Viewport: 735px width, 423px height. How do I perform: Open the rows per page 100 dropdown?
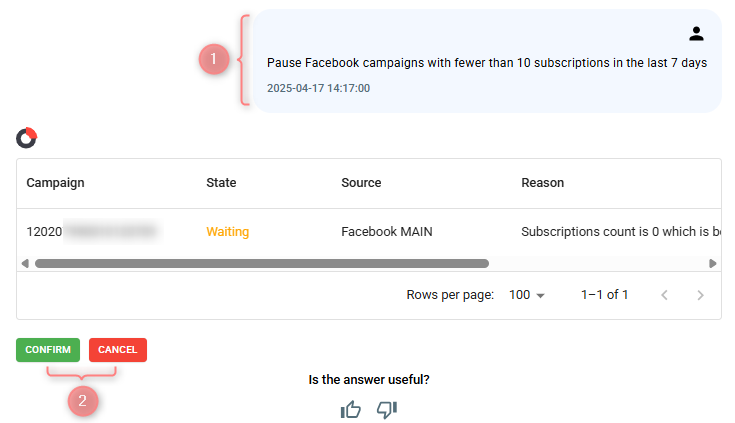click(527, 295)
